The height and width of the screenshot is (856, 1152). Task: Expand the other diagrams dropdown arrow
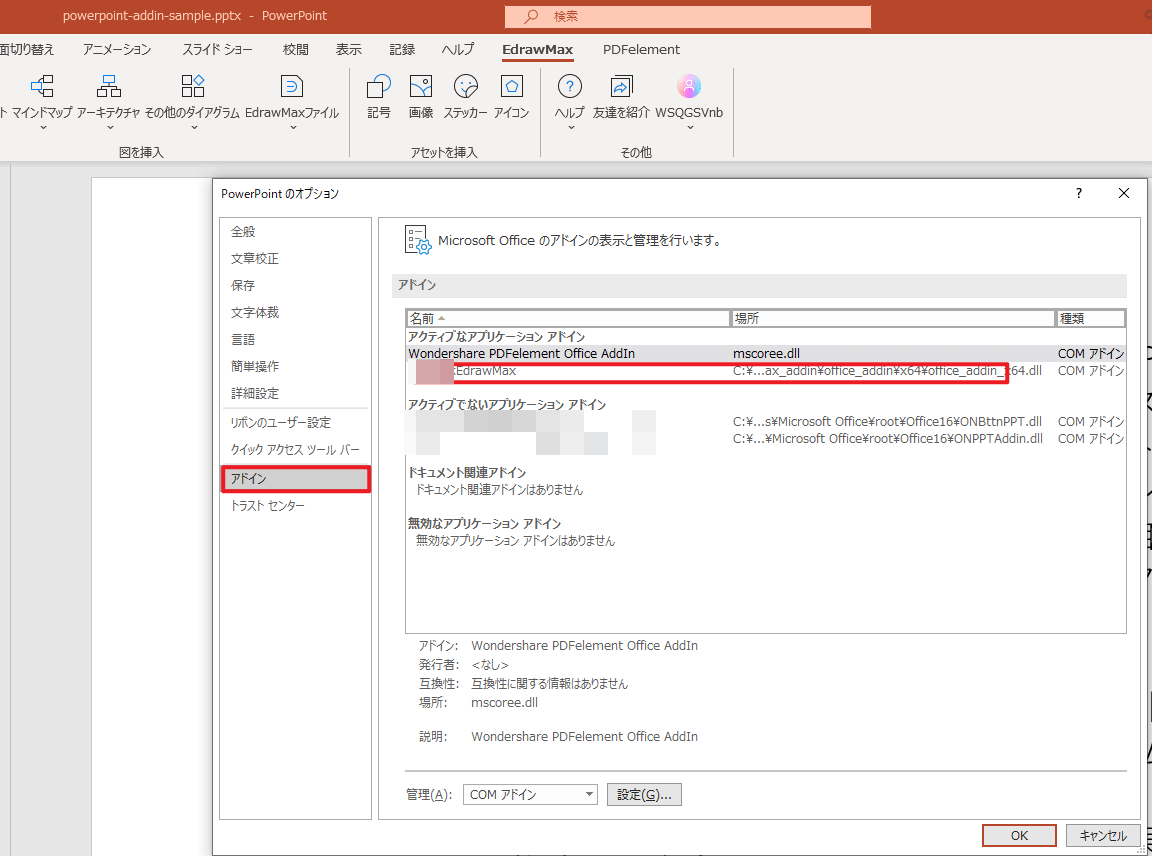194,128
